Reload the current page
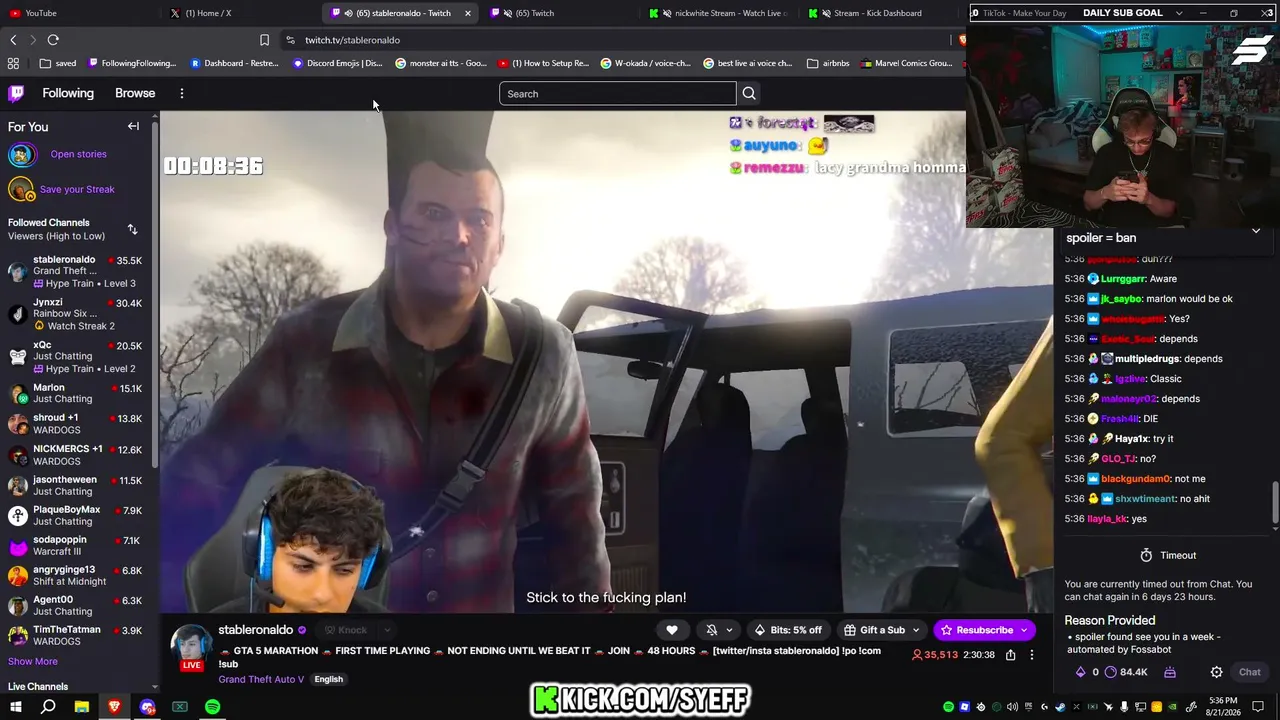This screenshot has height=720, width=1280. (x=53, y=40)
